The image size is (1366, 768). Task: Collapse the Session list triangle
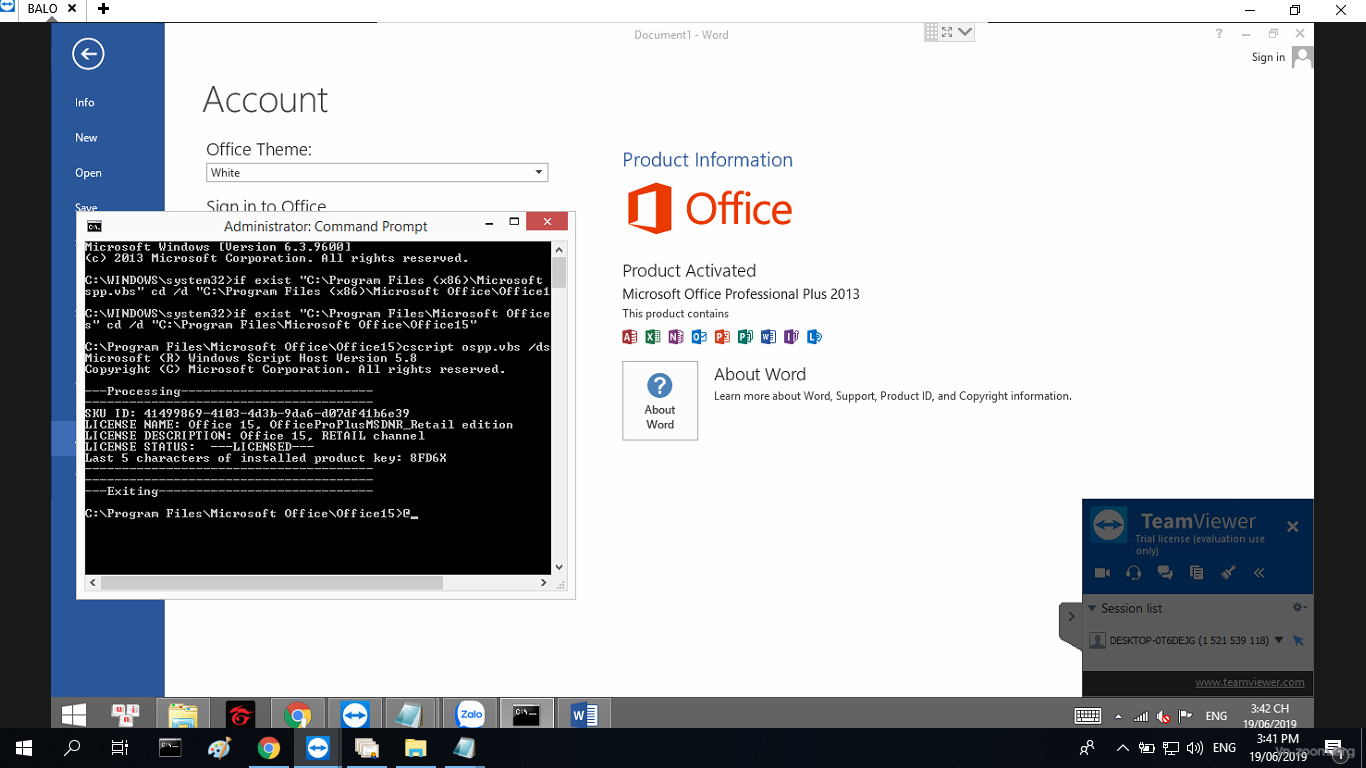tap(1092, 608)
